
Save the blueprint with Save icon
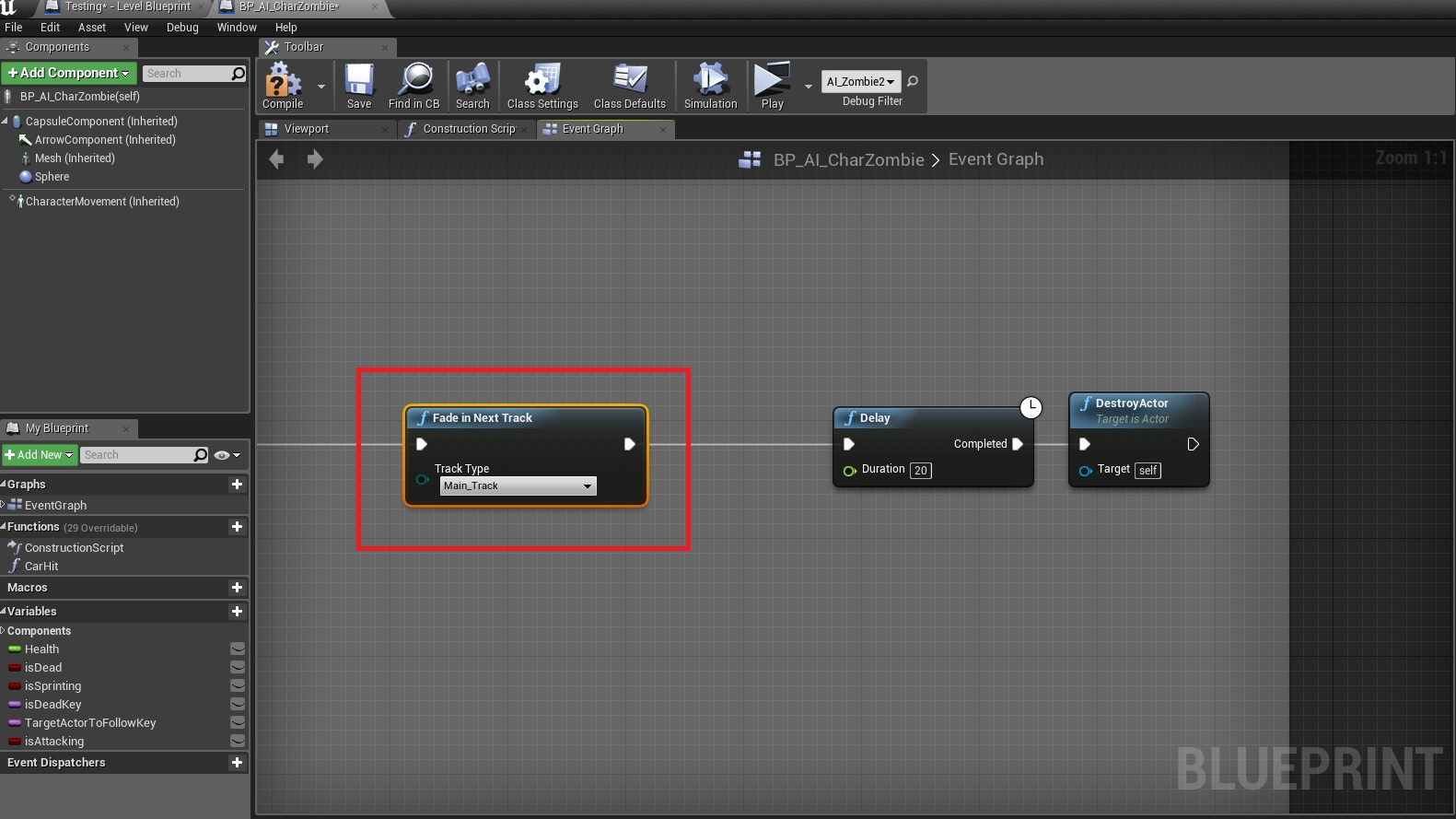(359, 82)
